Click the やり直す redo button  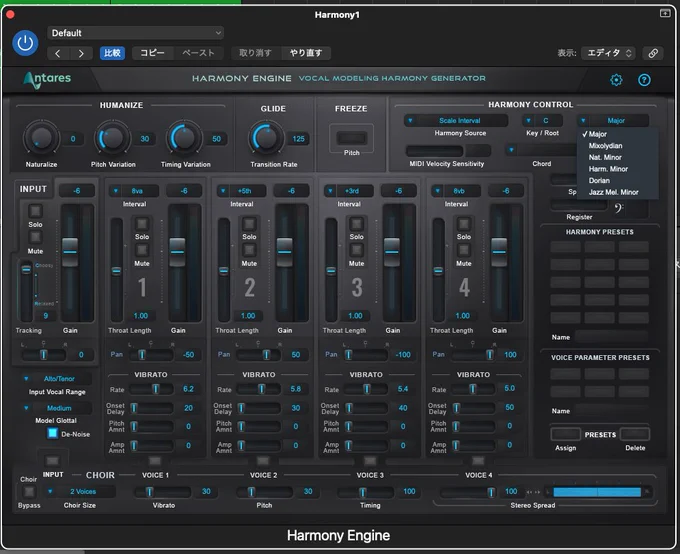tap(306, 53)
